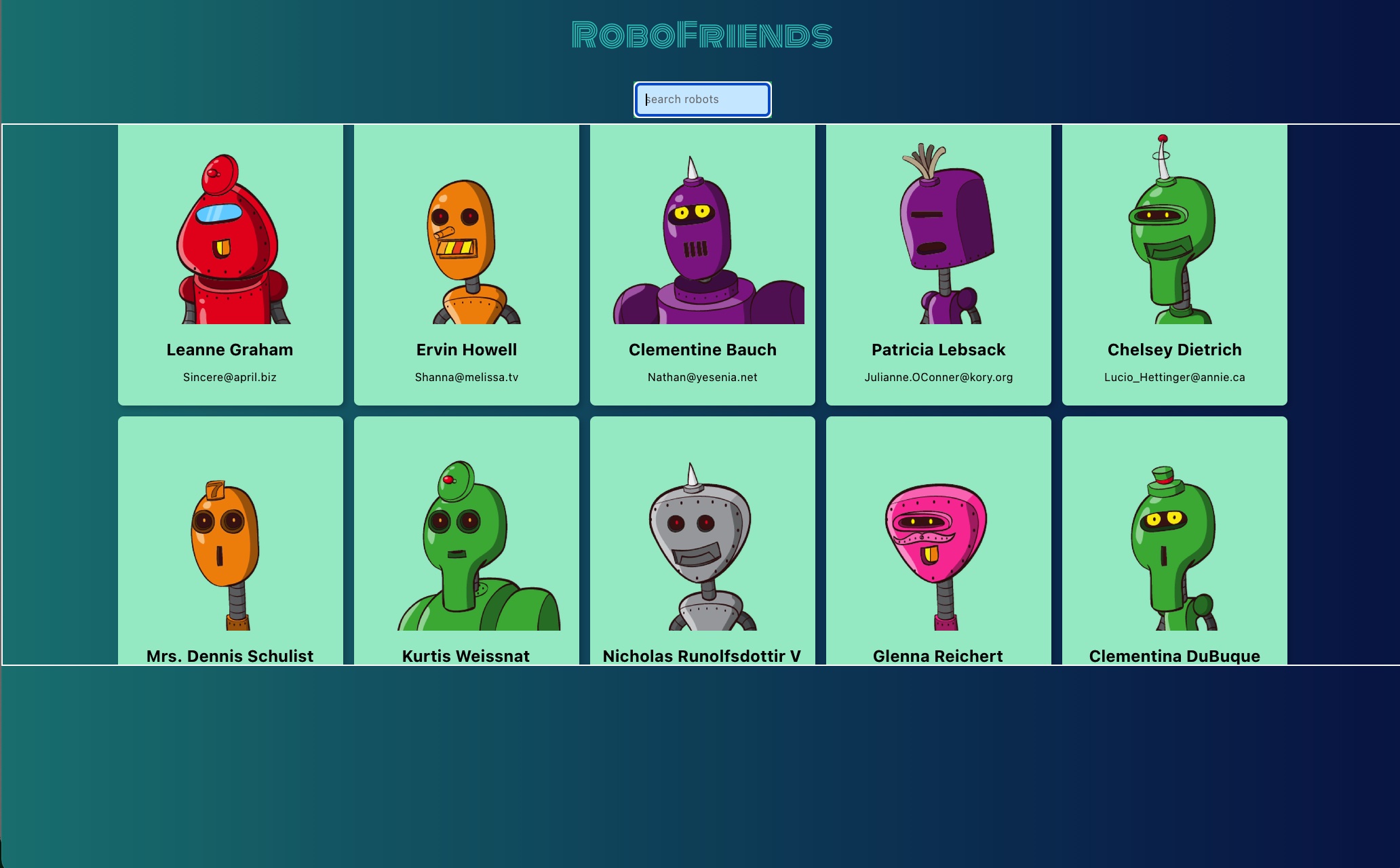This screenshot has width=1400, height=868.
Task: Click the name Mrs. Dennis Schulist
Action: tap(230, 656)
